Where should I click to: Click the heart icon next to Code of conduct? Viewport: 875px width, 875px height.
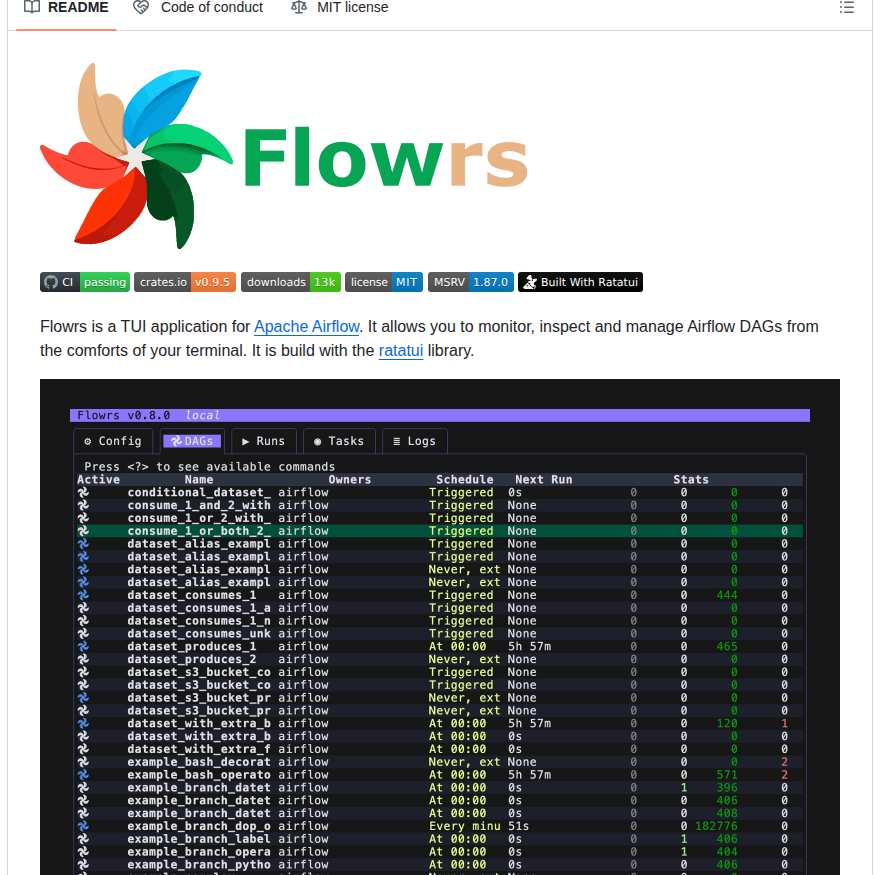click(x=140, y=7)
